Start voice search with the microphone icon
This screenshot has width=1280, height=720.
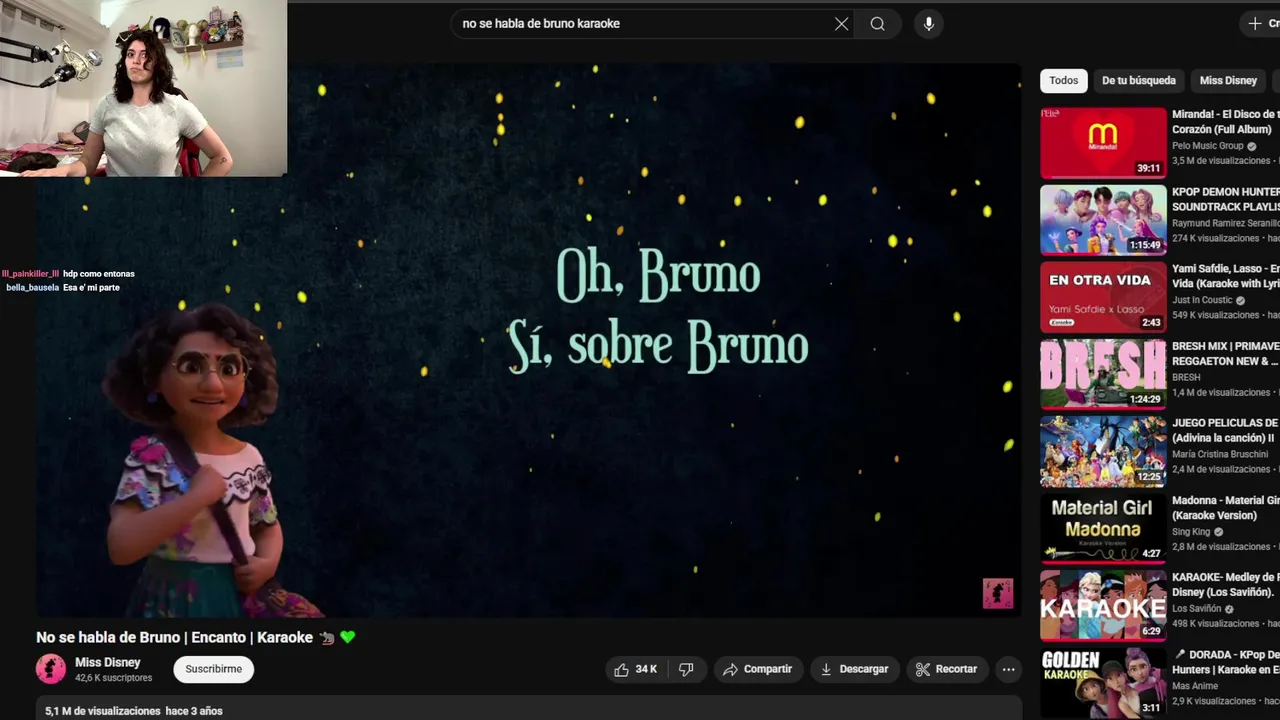pos(929,24)
